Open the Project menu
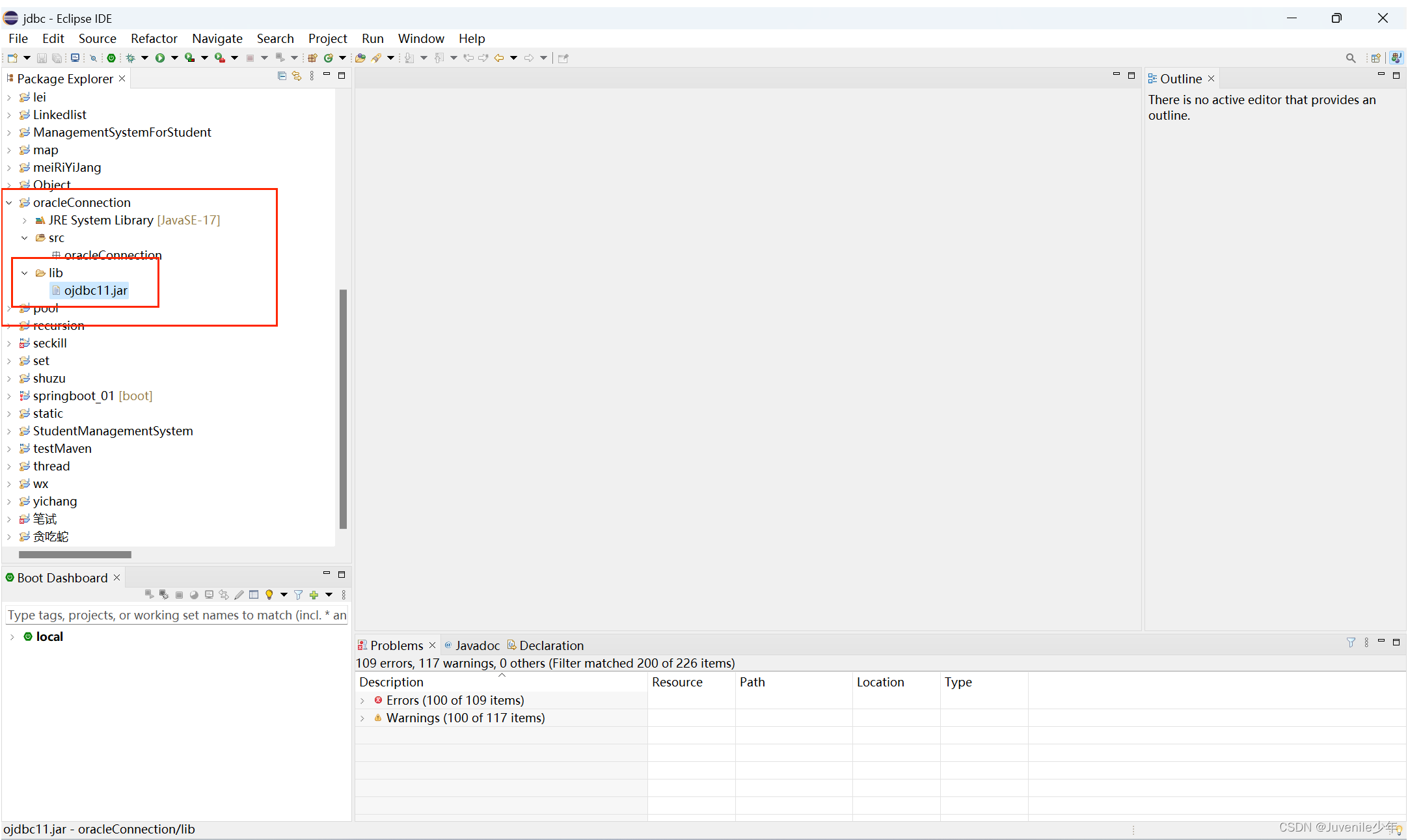The width and height of the screenshot is (1408, 840). click(327, 38)
